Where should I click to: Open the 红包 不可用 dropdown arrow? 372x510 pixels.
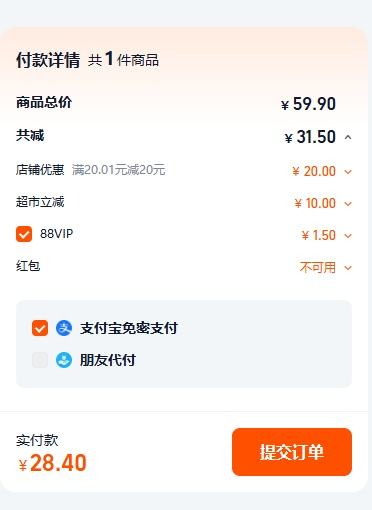coord(348,268)
